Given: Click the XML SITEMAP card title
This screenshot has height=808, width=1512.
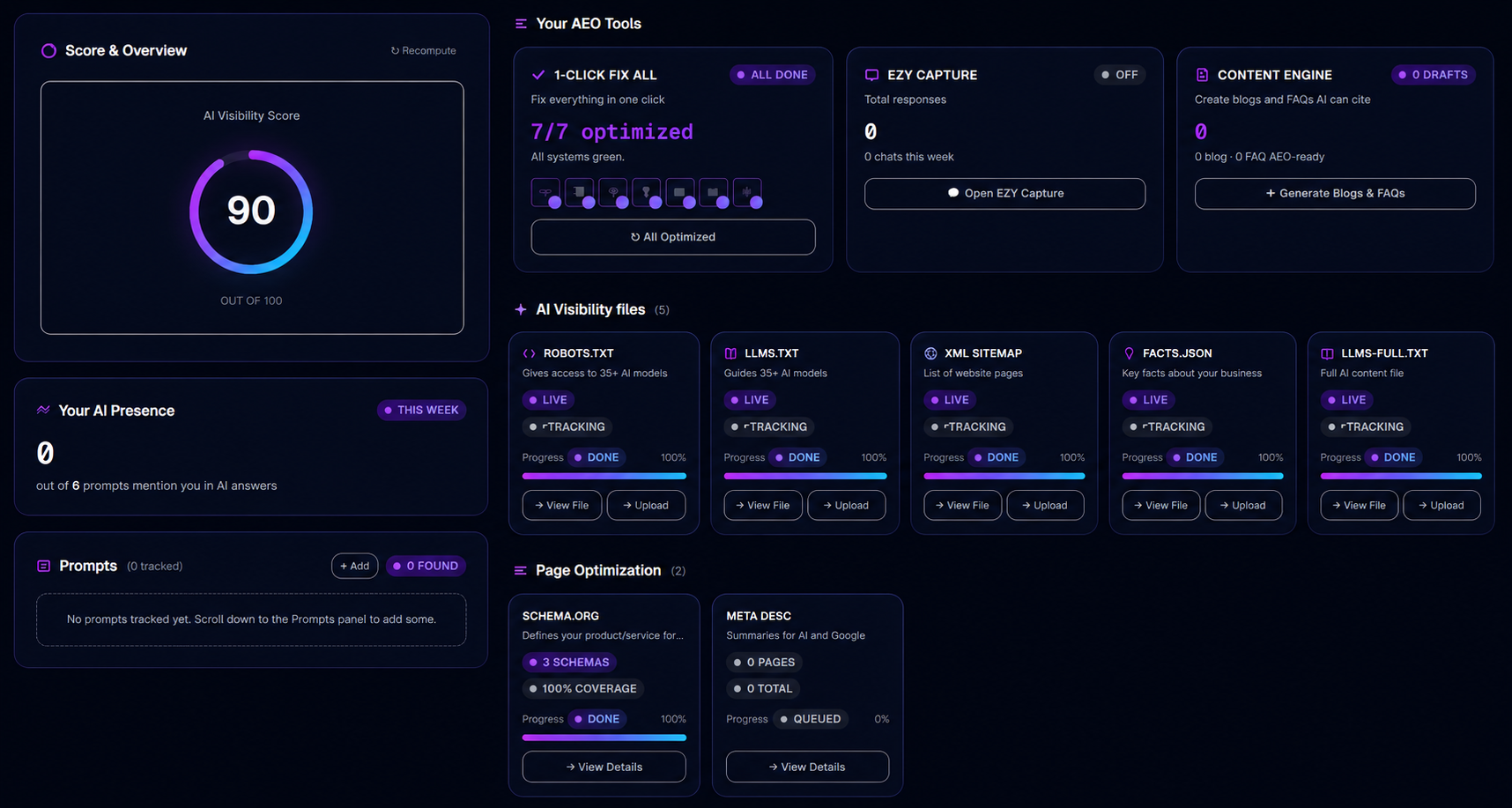Looking at the screenshot, I should (983, 353).
